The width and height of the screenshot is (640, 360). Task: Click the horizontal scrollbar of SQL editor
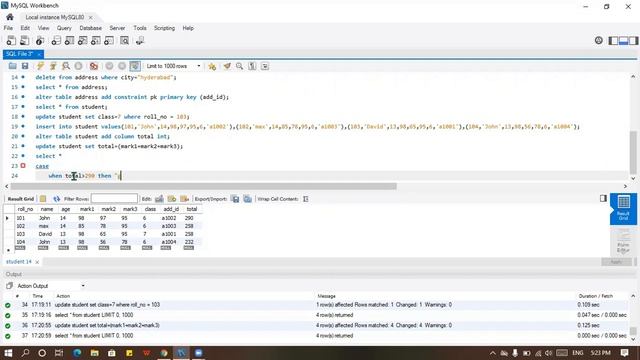203,186
